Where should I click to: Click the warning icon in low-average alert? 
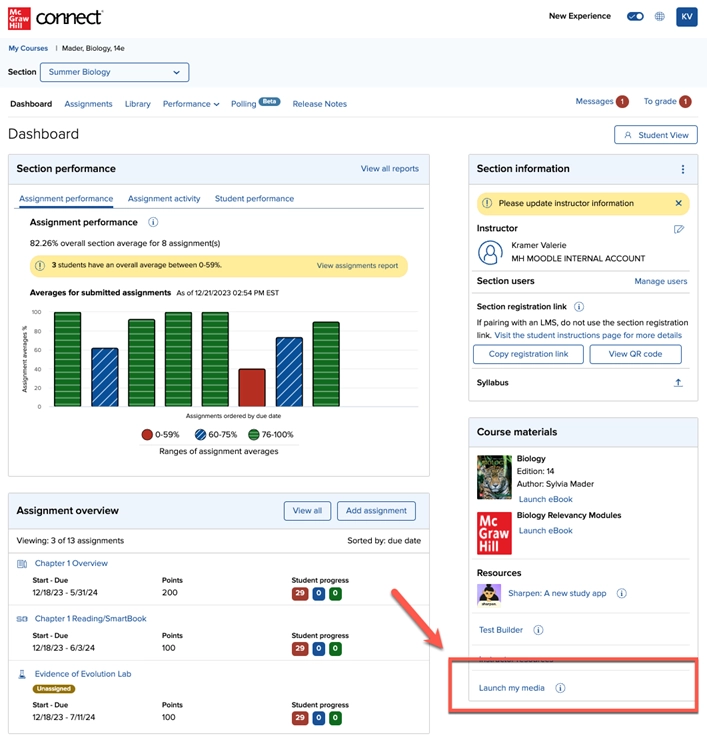pos(40,266)
